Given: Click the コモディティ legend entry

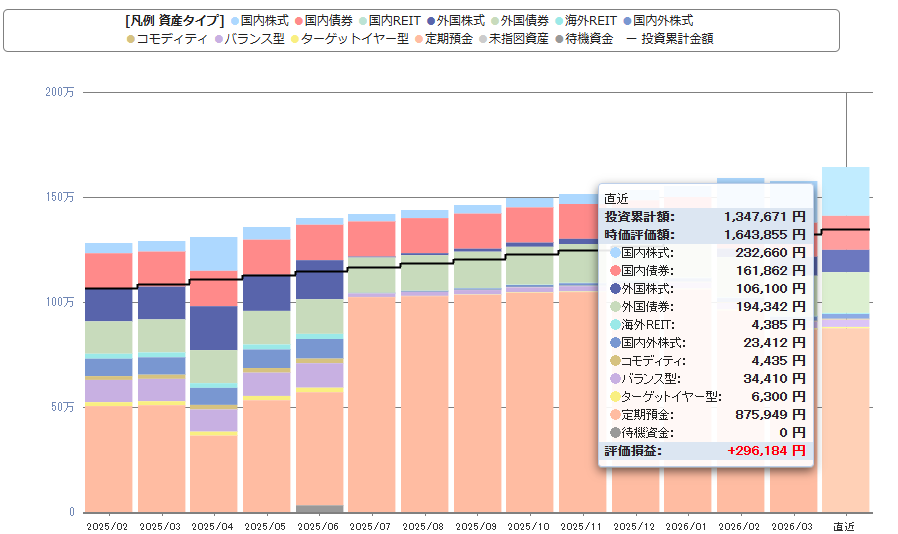Looking at the screenshot, I should coord(170,39).
